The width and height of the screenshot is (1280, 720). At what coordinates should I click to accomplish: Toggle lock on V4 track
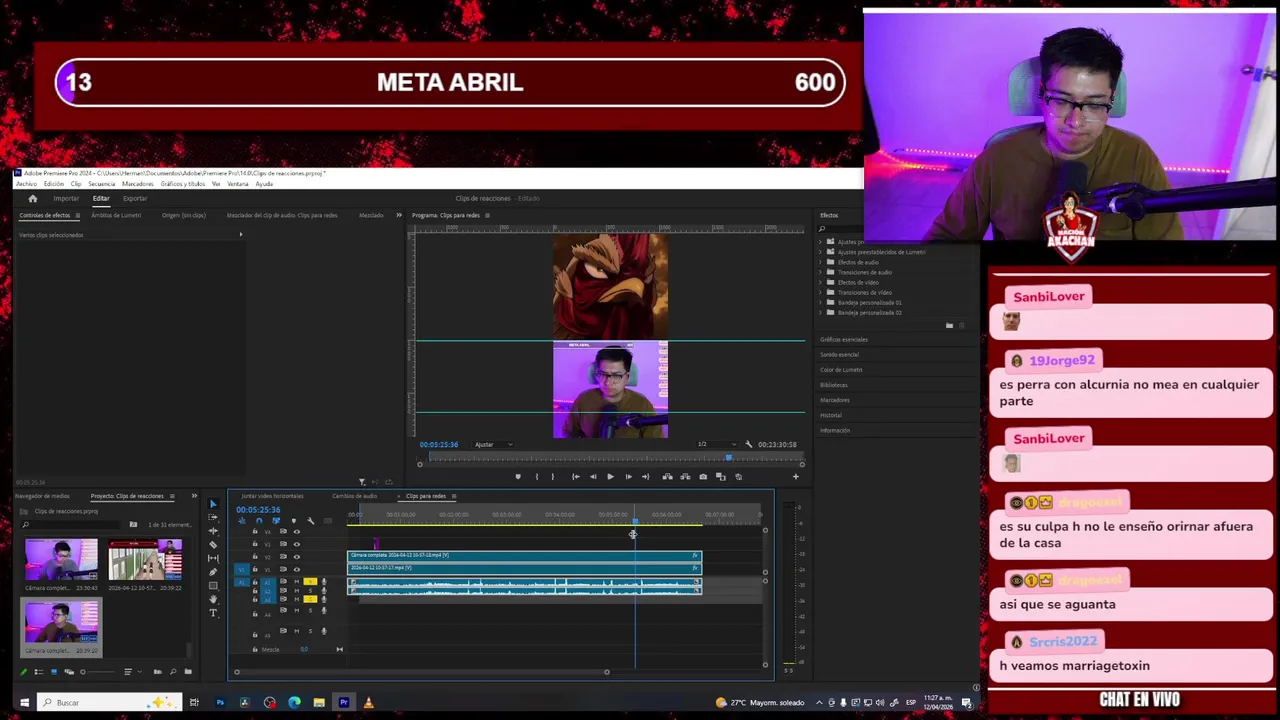(x=255, y=532)
